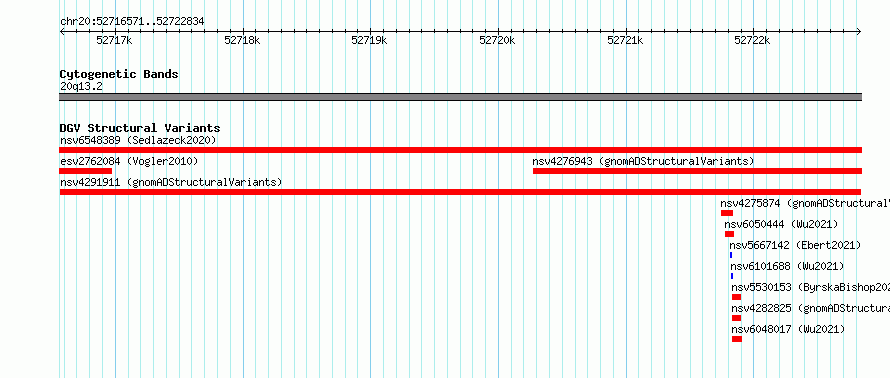Click the red bar under nsv5530153
The image size is (890, 378).
coord(736,297)
